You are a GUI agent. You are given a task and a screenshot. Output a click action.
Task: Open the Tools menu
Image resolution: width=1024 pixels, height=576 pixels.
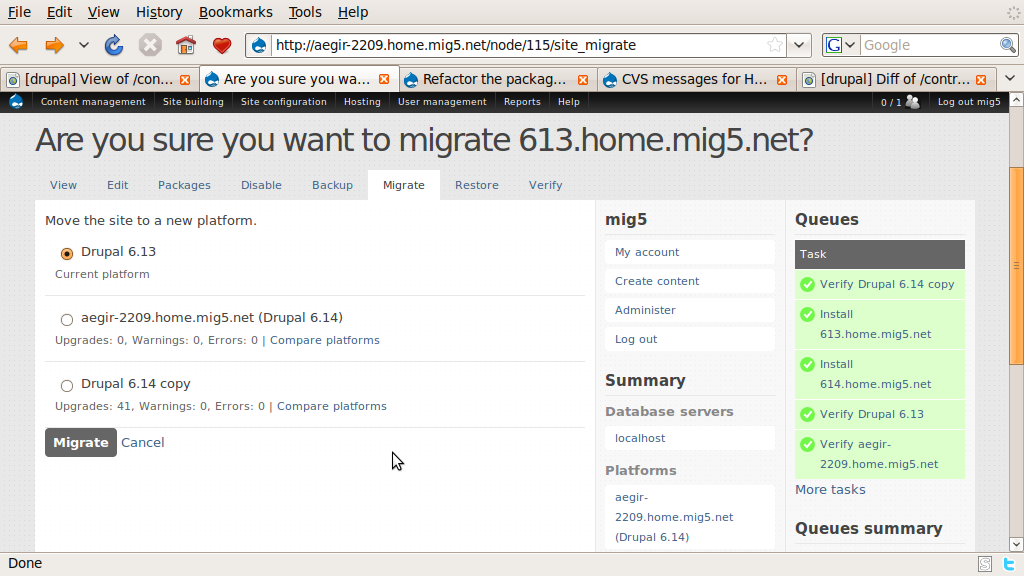click(305, 12)
